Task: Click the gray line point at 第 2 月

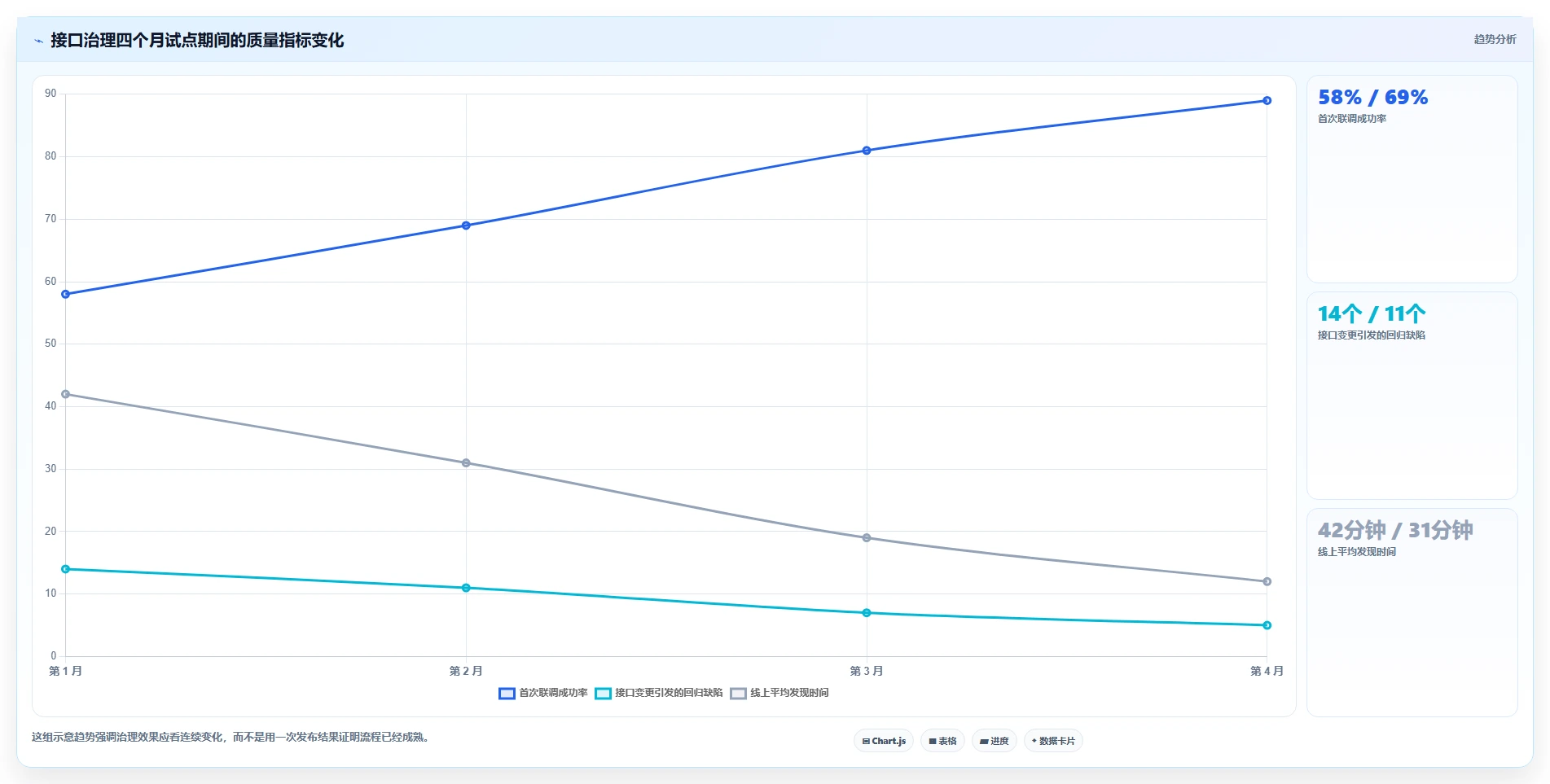Action: 466,463
